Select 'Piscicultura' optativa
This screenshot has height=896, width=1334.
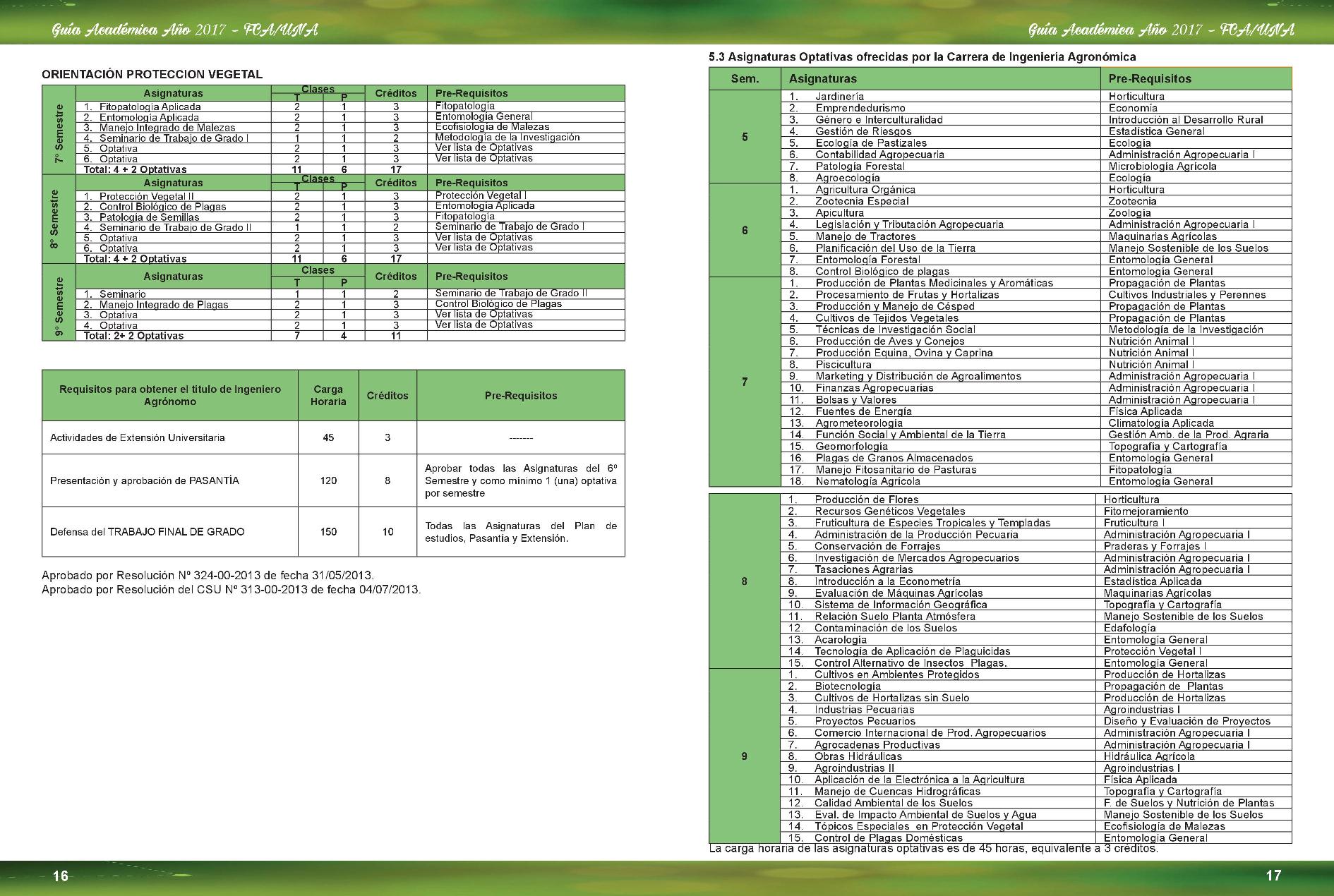[x=843, y=365]
